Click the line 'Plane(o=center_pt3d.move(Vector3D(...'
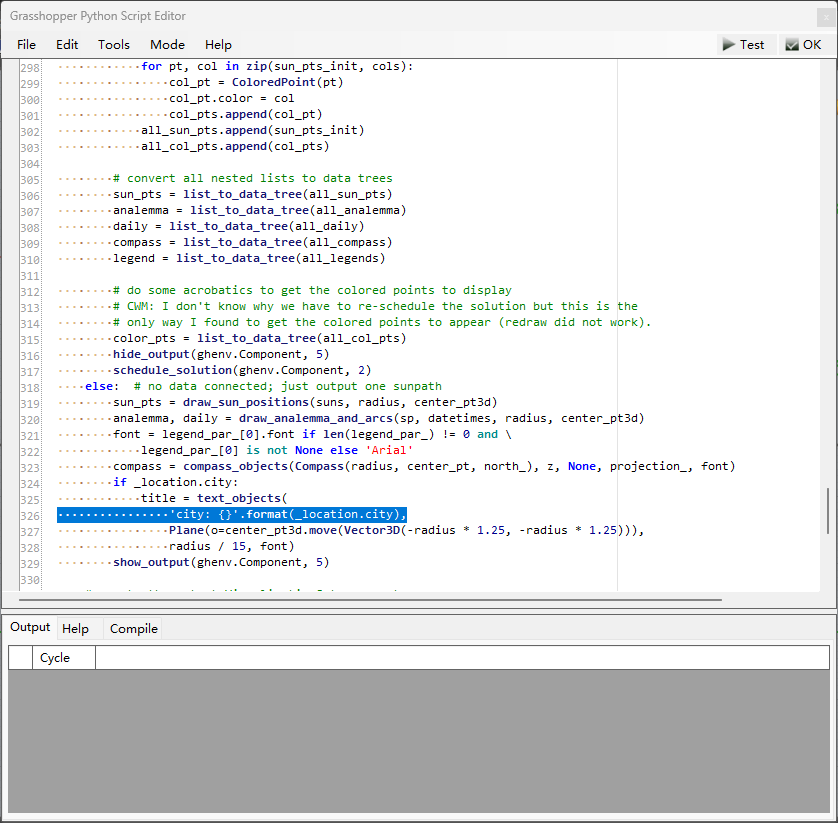The image size is (838, 823). [407, 531]
